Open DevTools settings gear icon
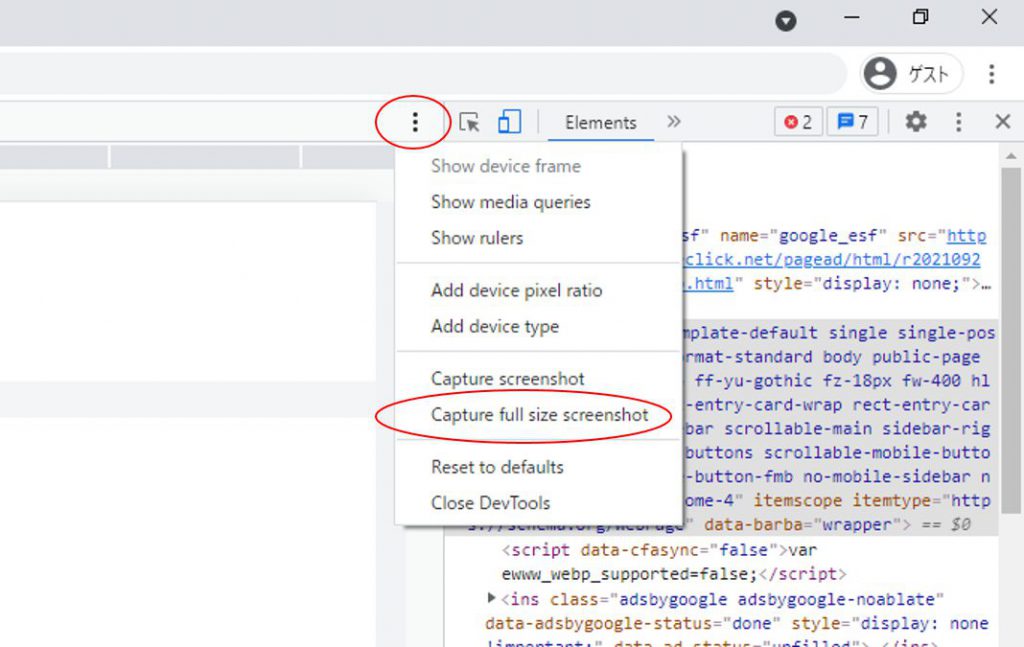 click(916, 122)
